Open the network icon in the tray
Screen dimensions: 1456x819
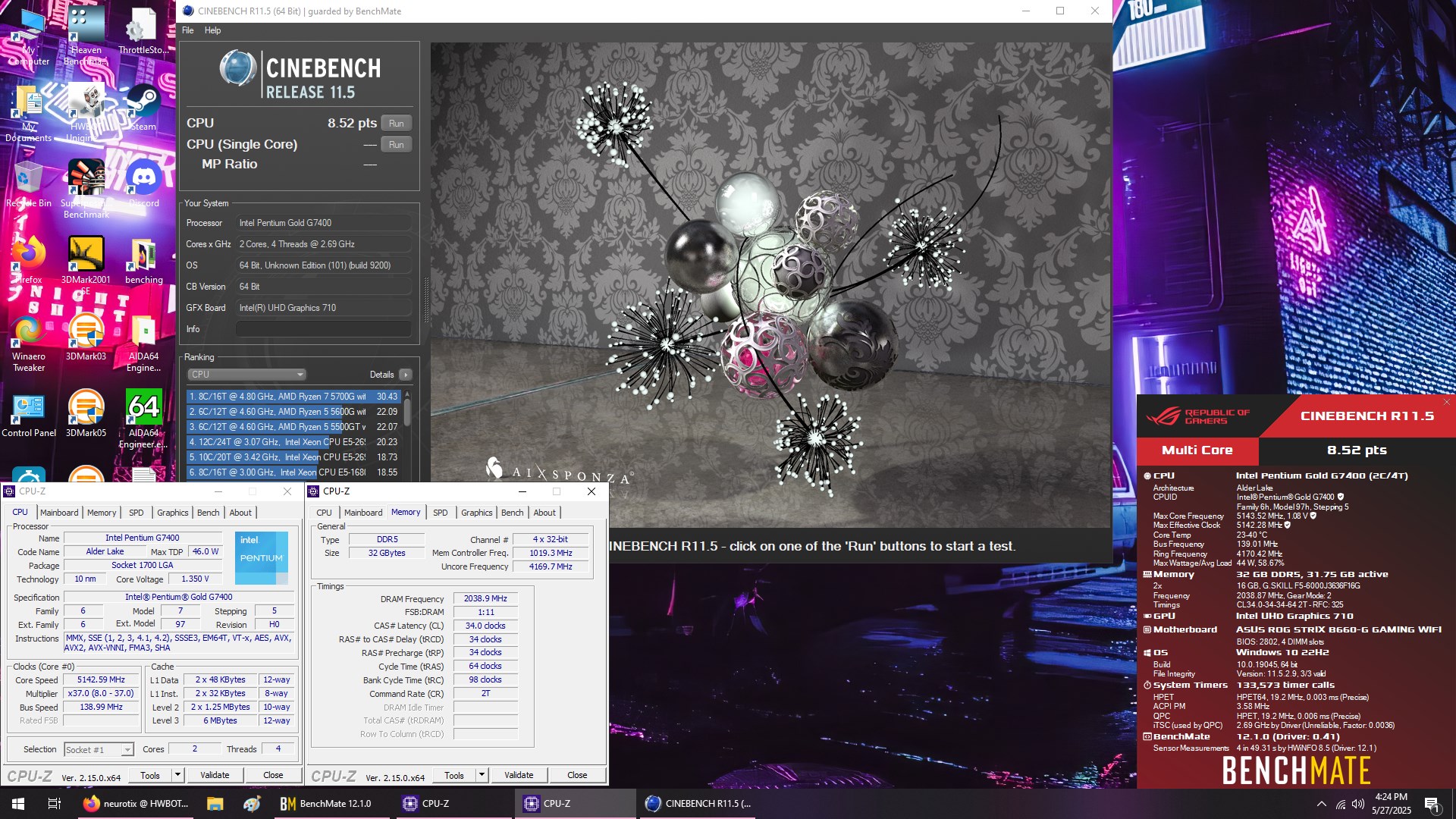[1340, 804]
